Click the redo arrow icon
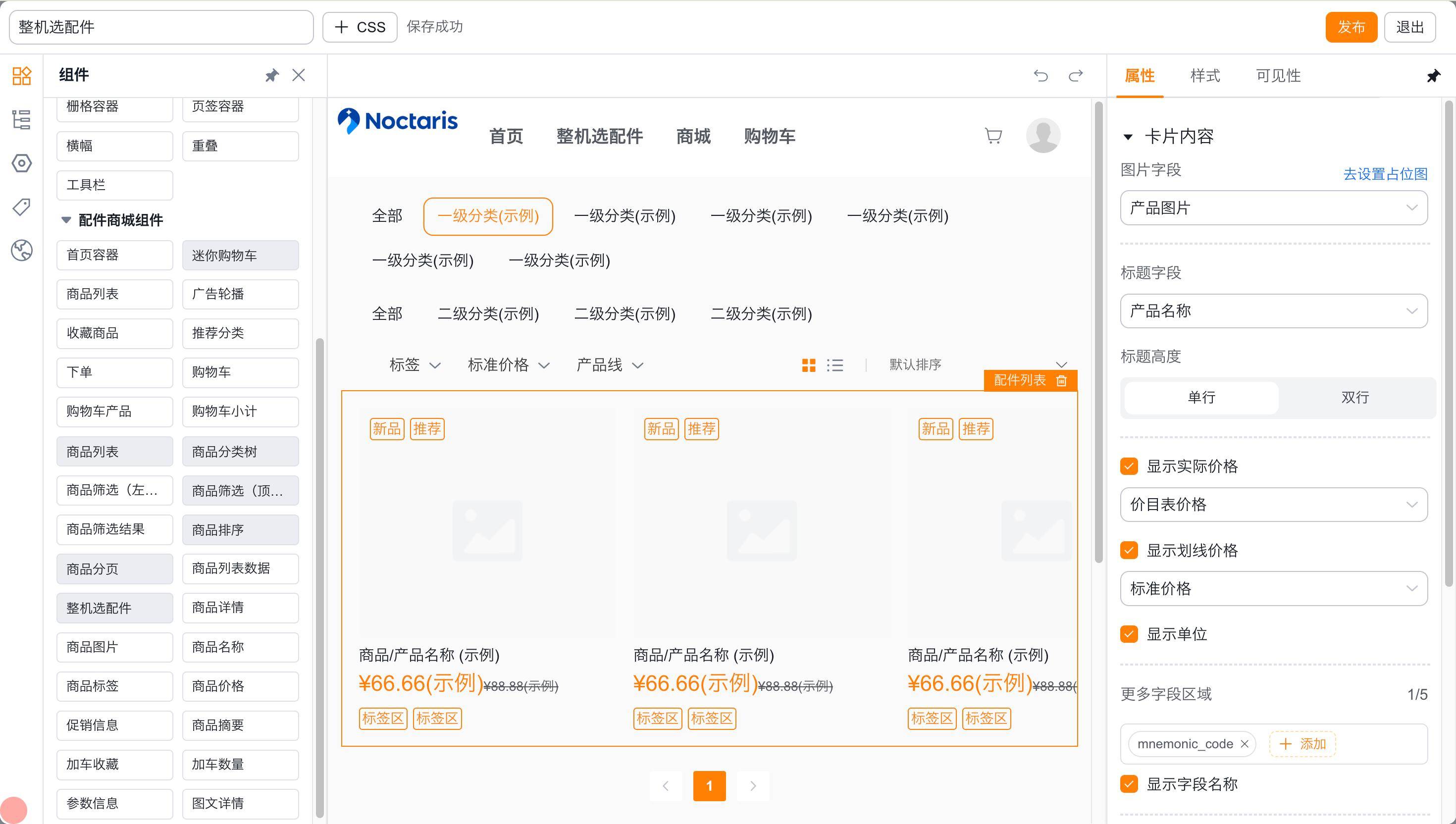The height and width of the screenshot is (824, 1456). 1076,75
